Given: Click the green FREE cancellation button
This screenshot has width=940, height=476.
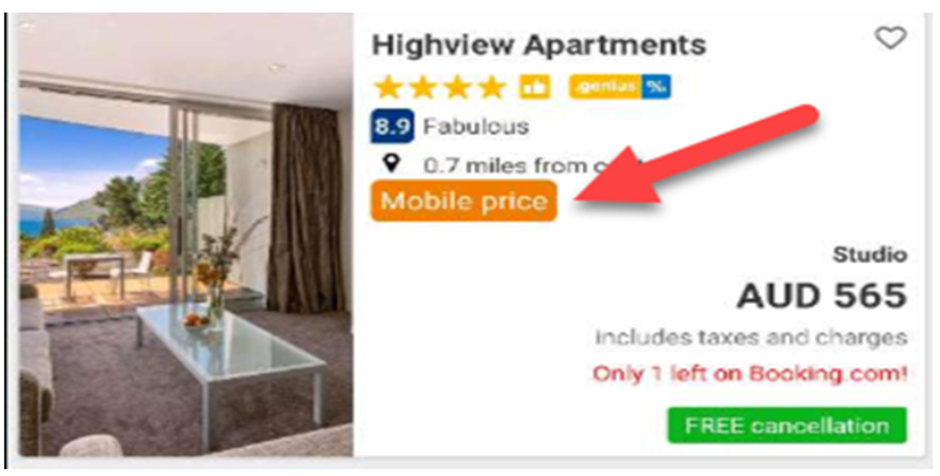Looking at the screenshot, I should pos(787,426).
